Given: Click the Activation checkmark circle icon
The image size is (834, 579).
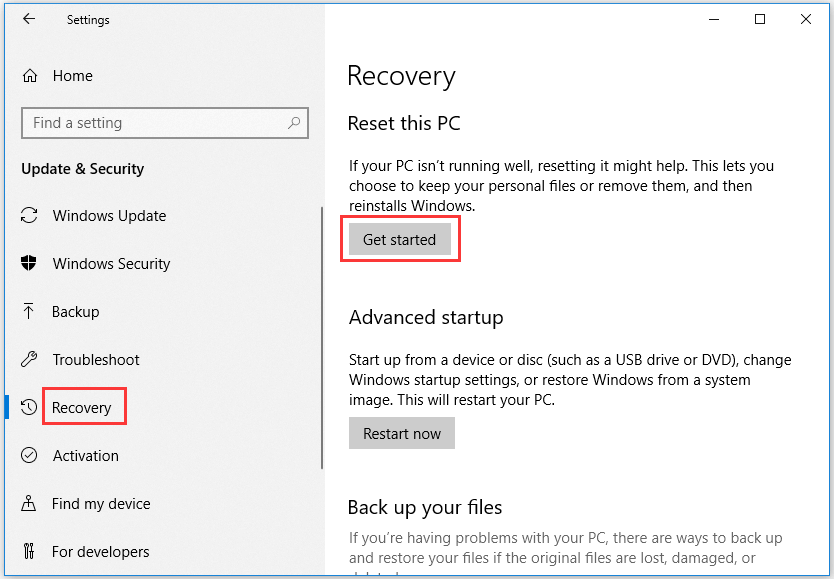Looking at the screenshot, I should tap(29, 455).
